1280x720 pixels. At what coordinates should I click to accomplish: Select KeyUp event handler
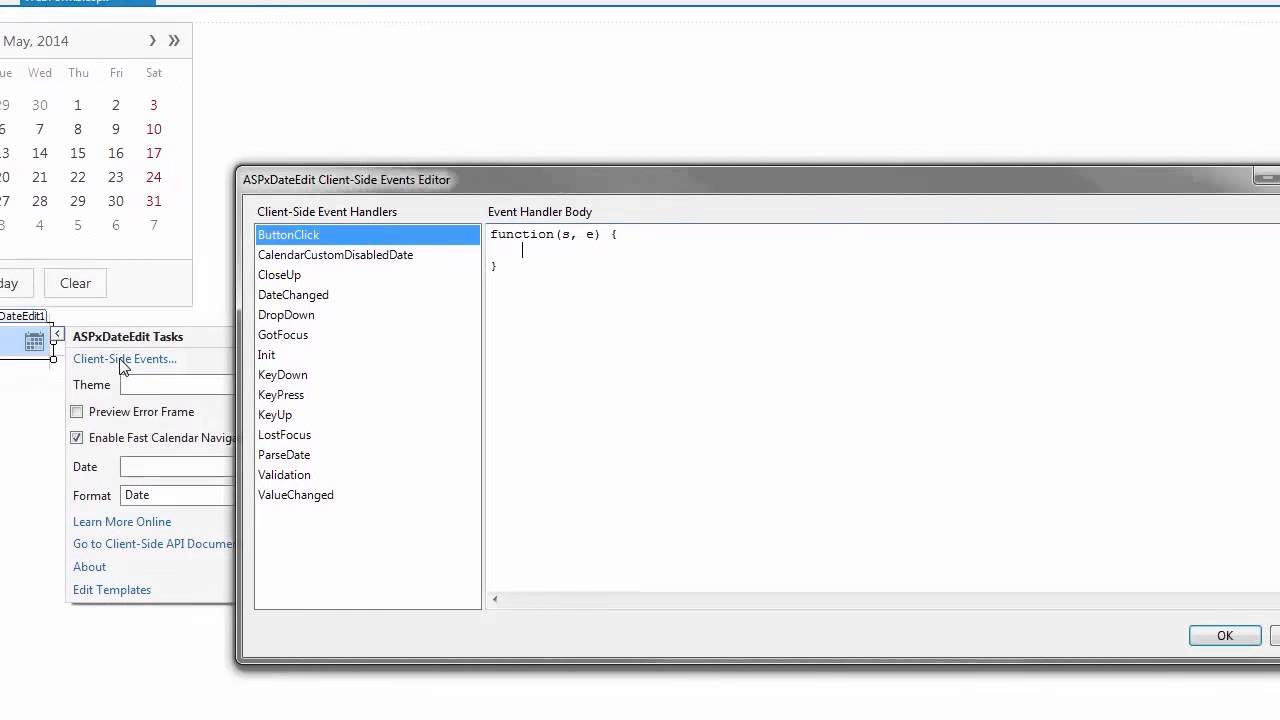pos(367,415)
